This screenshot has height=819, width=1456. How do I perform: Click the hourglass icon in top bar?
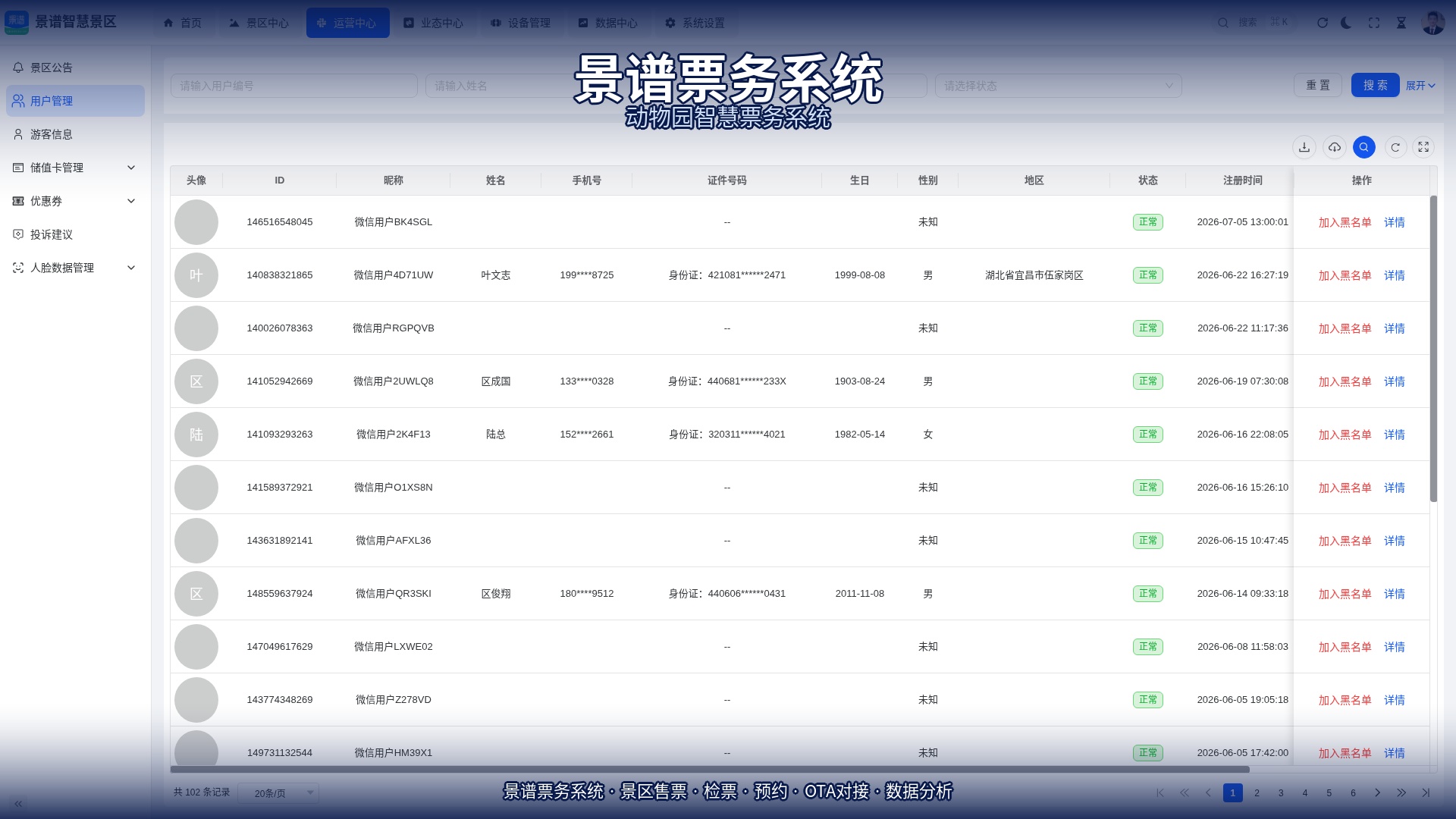[1401, 23]
